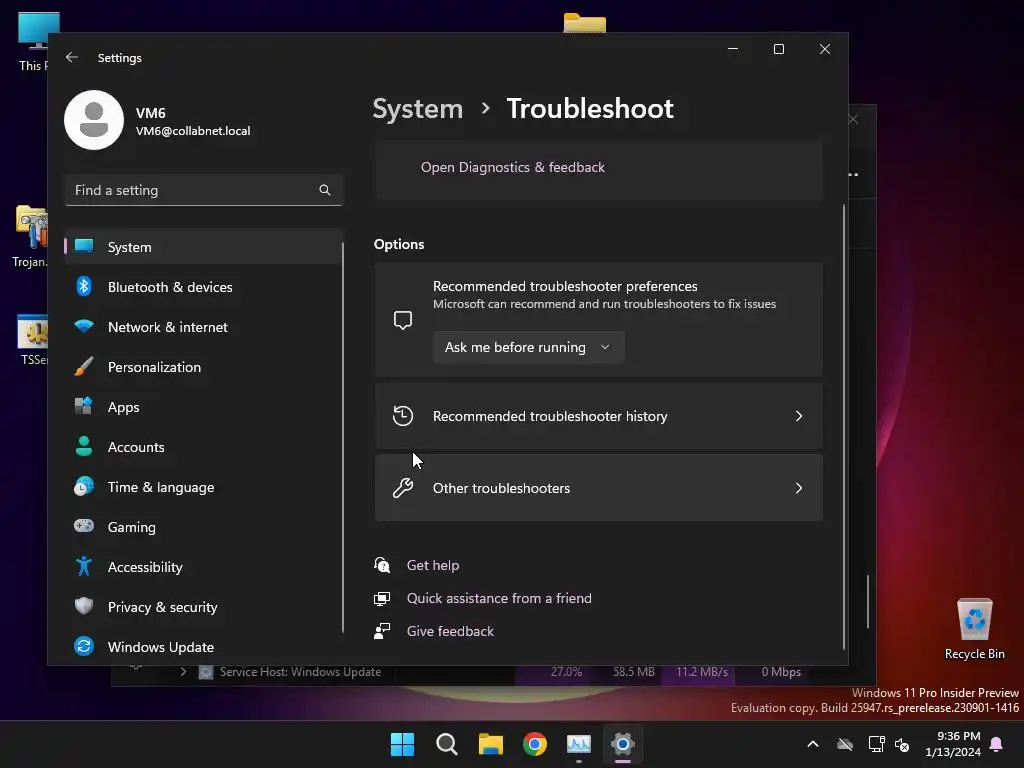This screenshot has height=768, width=1024.
Task: Click the sidebar navigation scrollbar
Action: 342,438
